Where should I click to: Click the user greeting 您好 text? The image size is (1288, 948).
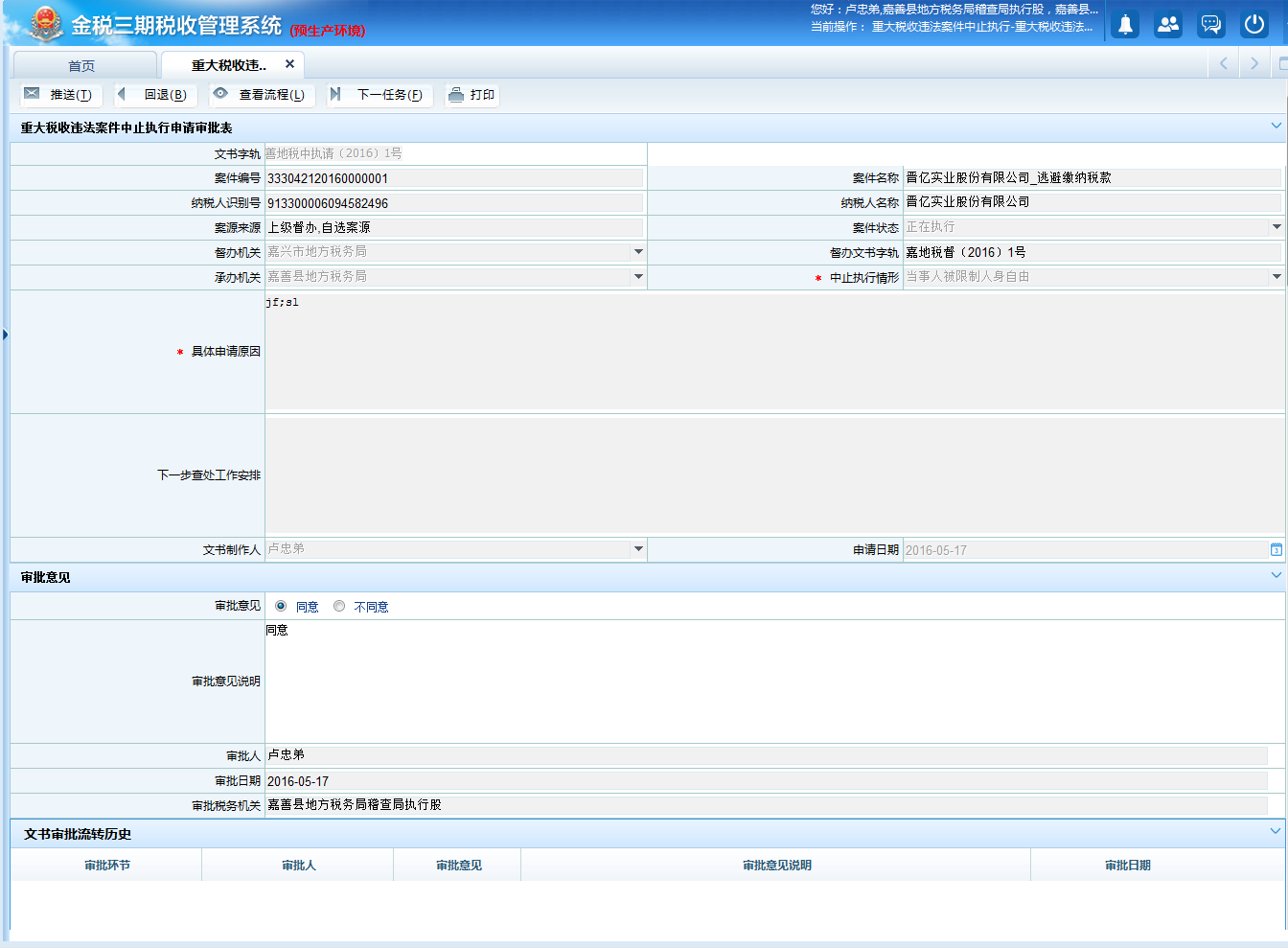pyautogui.click(x=954, y=10)
